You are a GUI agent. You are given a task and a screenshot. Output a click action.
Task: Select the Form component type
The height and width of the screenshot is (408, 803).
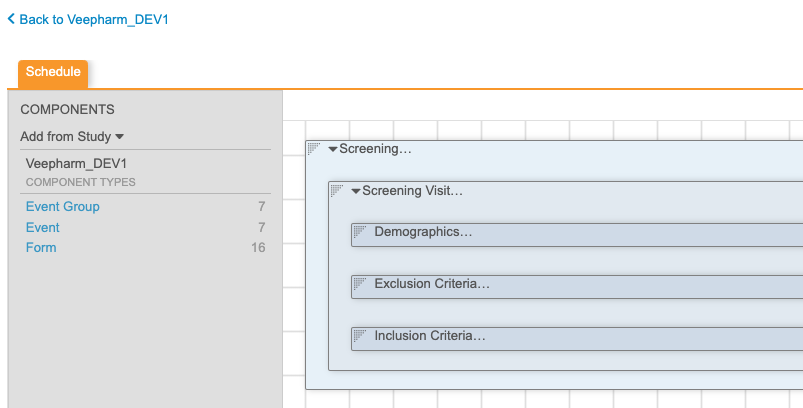[x=41, y=247]
